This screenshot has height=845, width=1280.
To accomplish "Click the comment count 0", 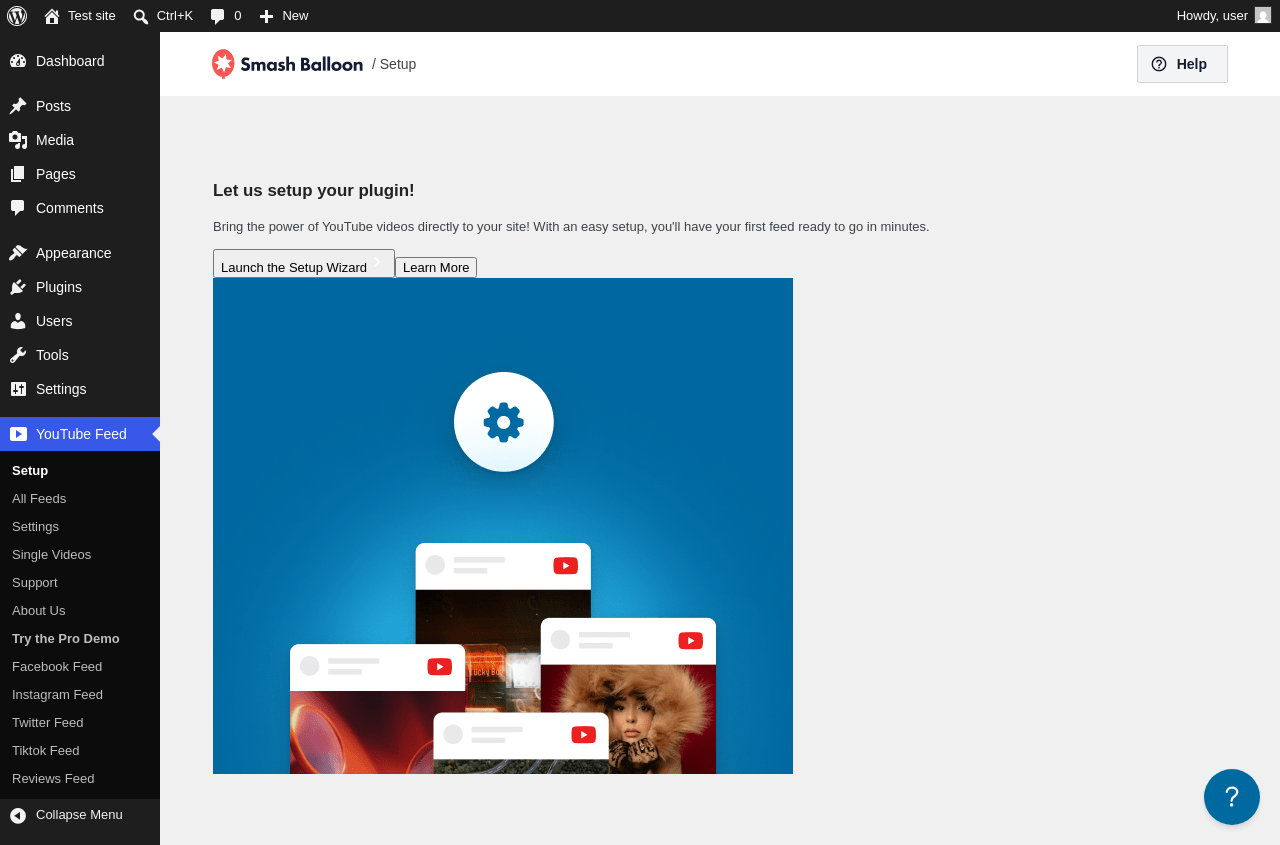I will (x=238, y=16).
